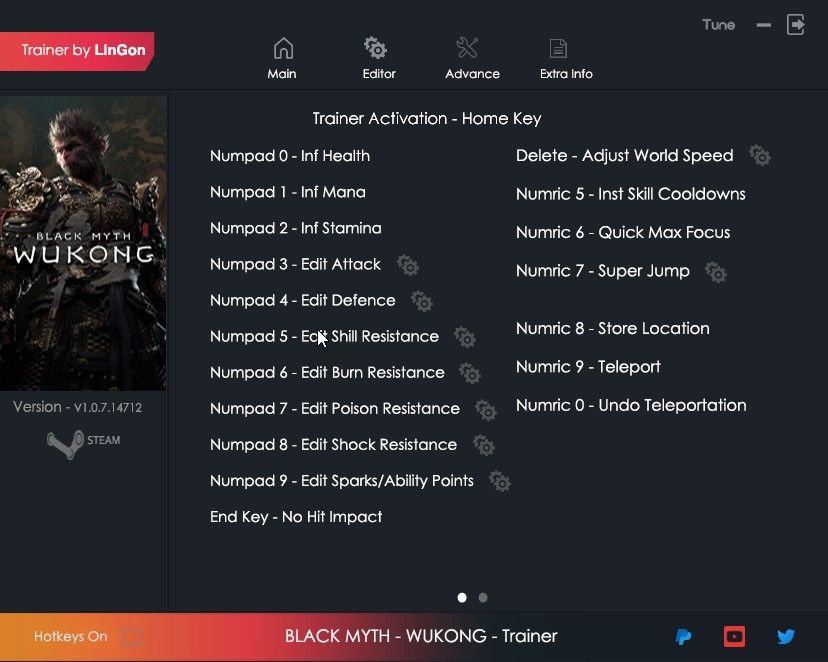The height and width of the screenshot is (662, 828).
Task: Click the exit trainer icon
Action: pyautogui.click(x=796, y=25)
